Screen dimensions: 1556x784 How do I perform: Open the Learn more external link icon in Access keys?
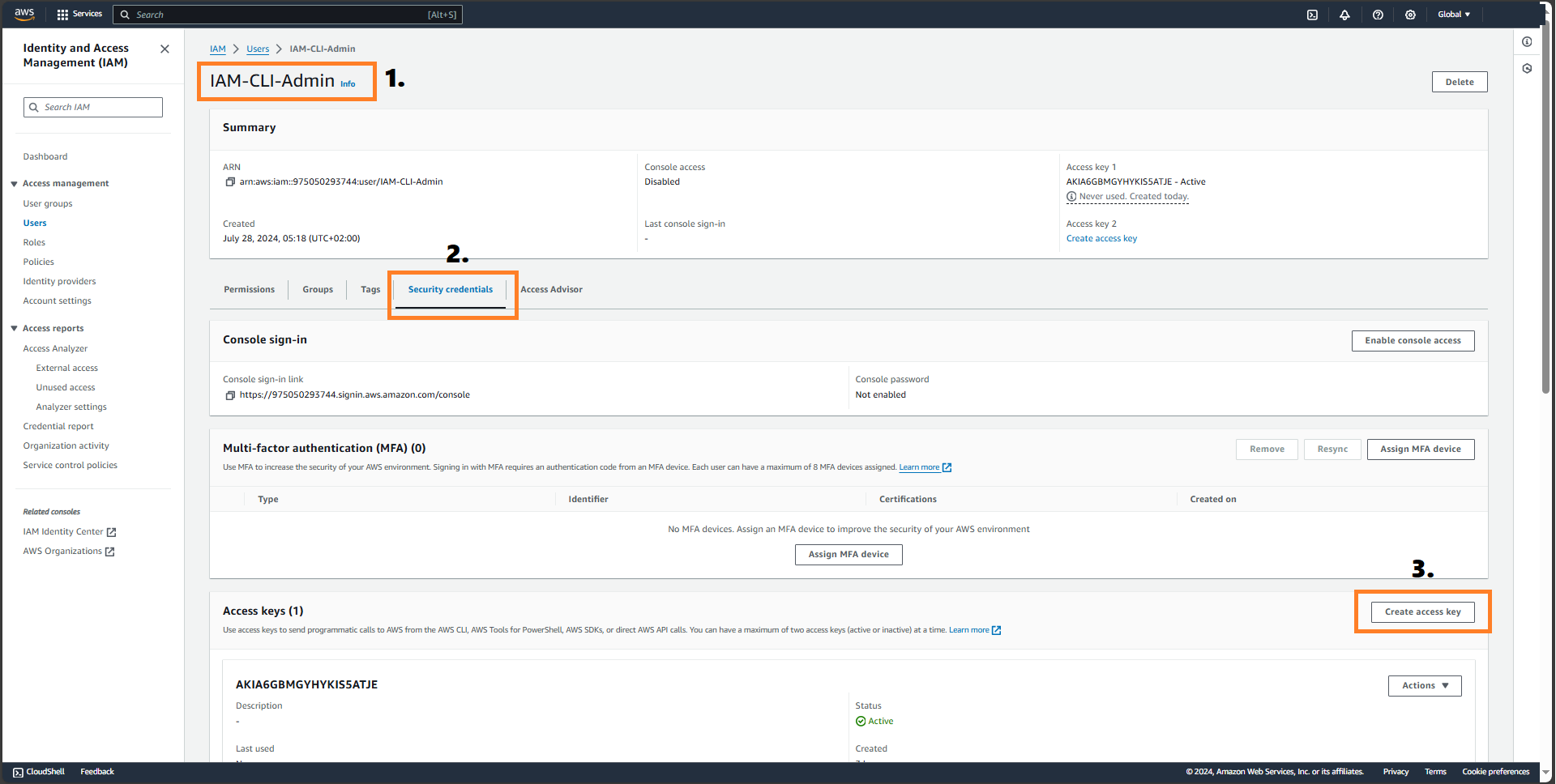[x=996, y=630]
